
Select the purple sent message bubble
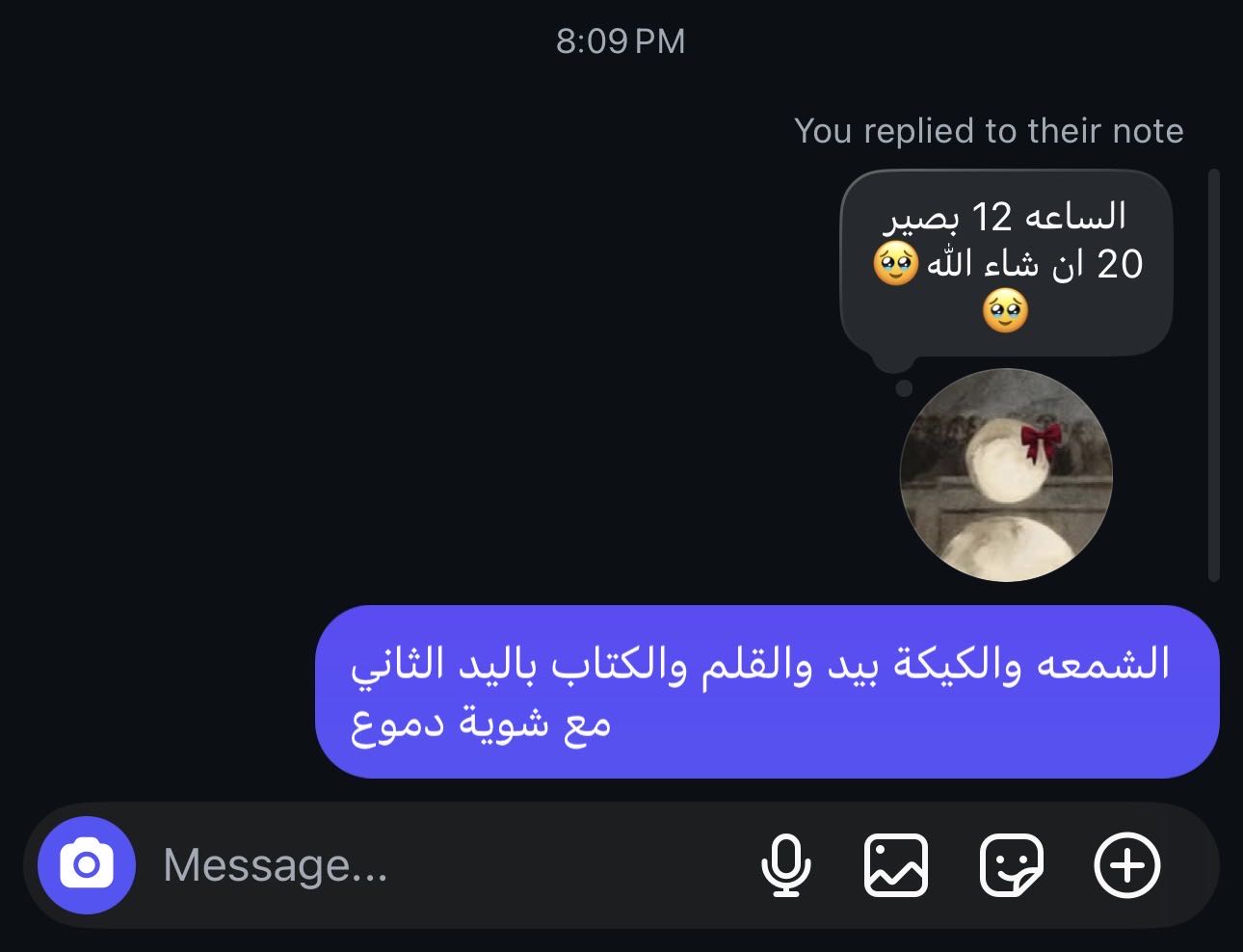point(767,692)
